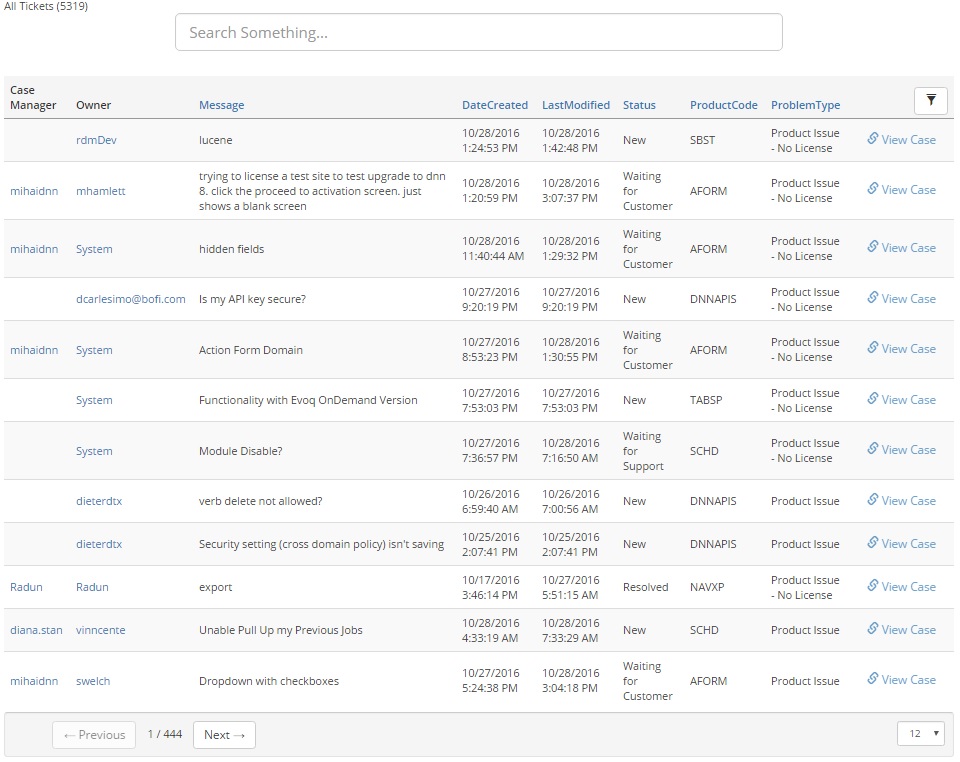Go to the Next page
Viewport: 960px width, 762px height.
pyautogui.click(x=224, y=735)
